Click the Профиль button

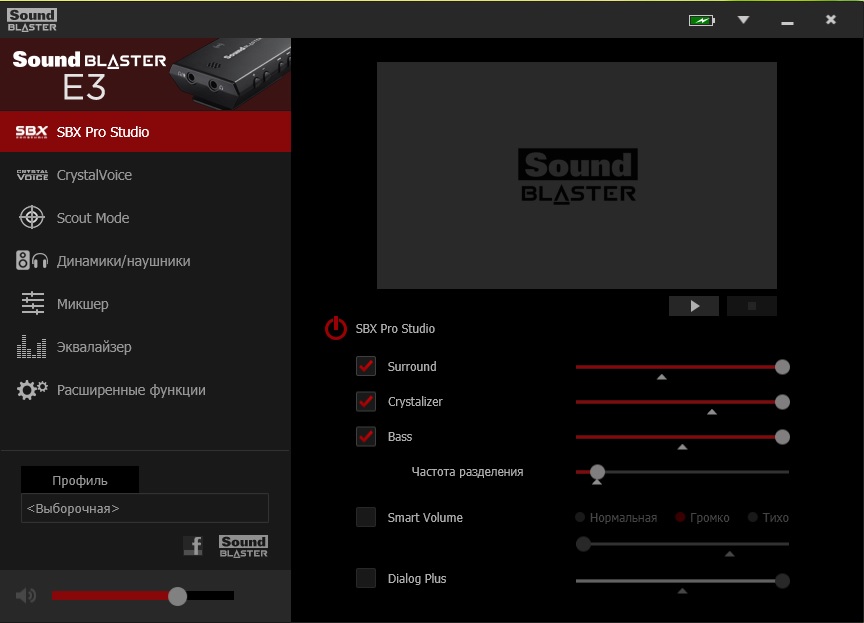(x=80, y=480)
